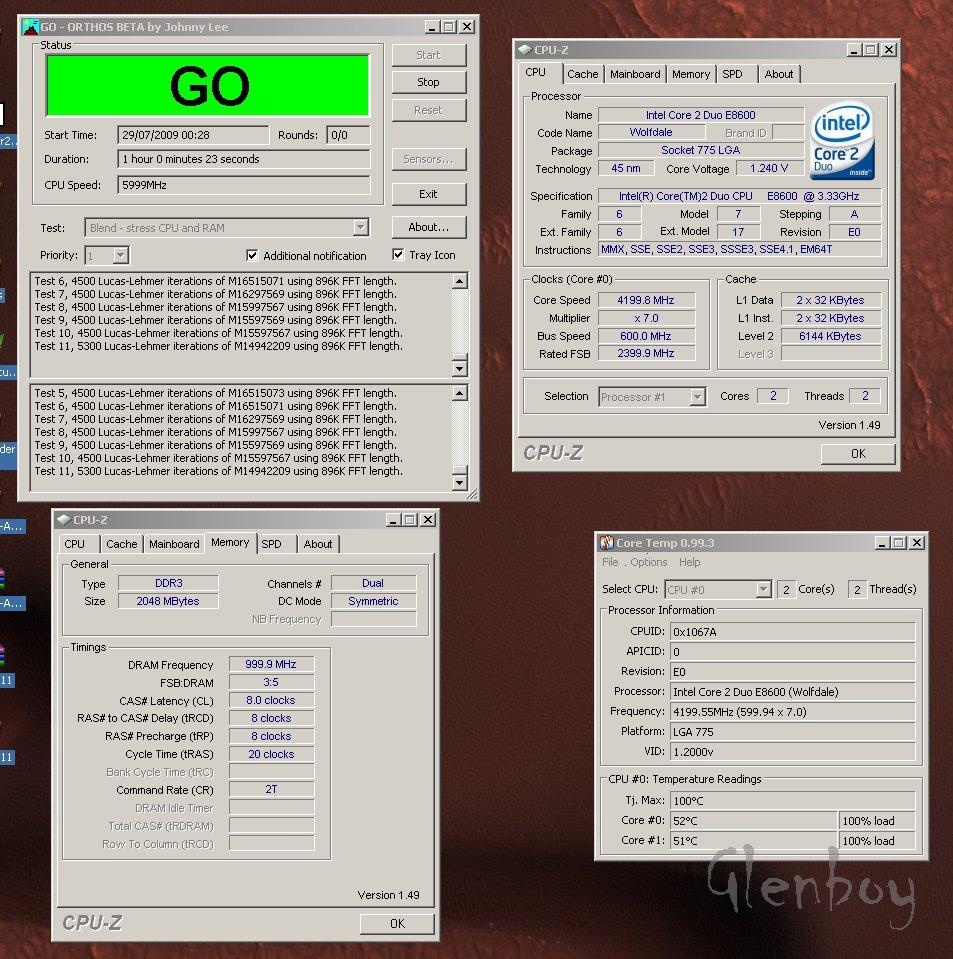Select Mainboard tab in CPU-Z processor window
The height and width of the screenshot is (959, 953).
635,74
